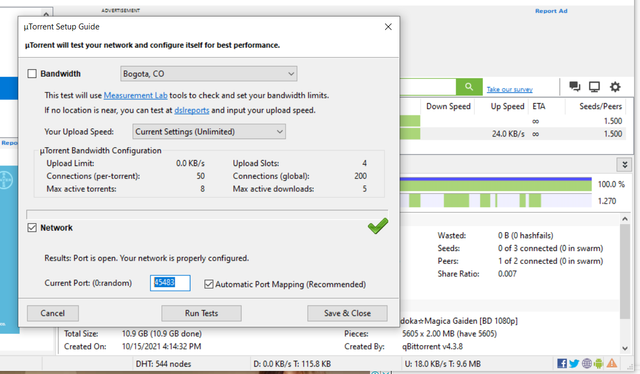
Task: Collapse detail pane with double-chevron button
Action: [x=624, y=165]
